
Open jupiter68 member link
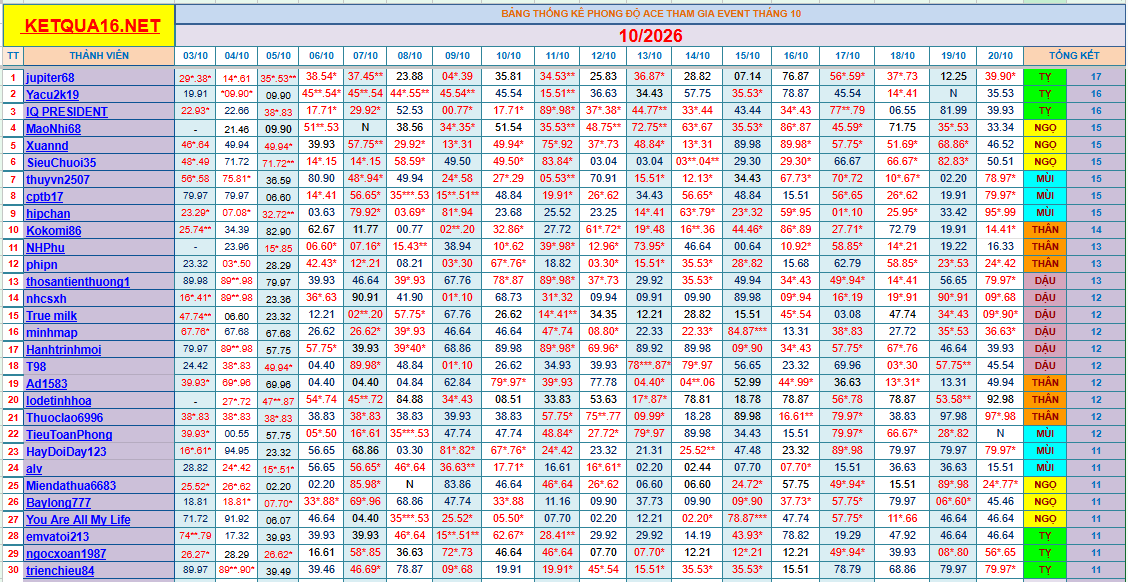tap(50, 77)
